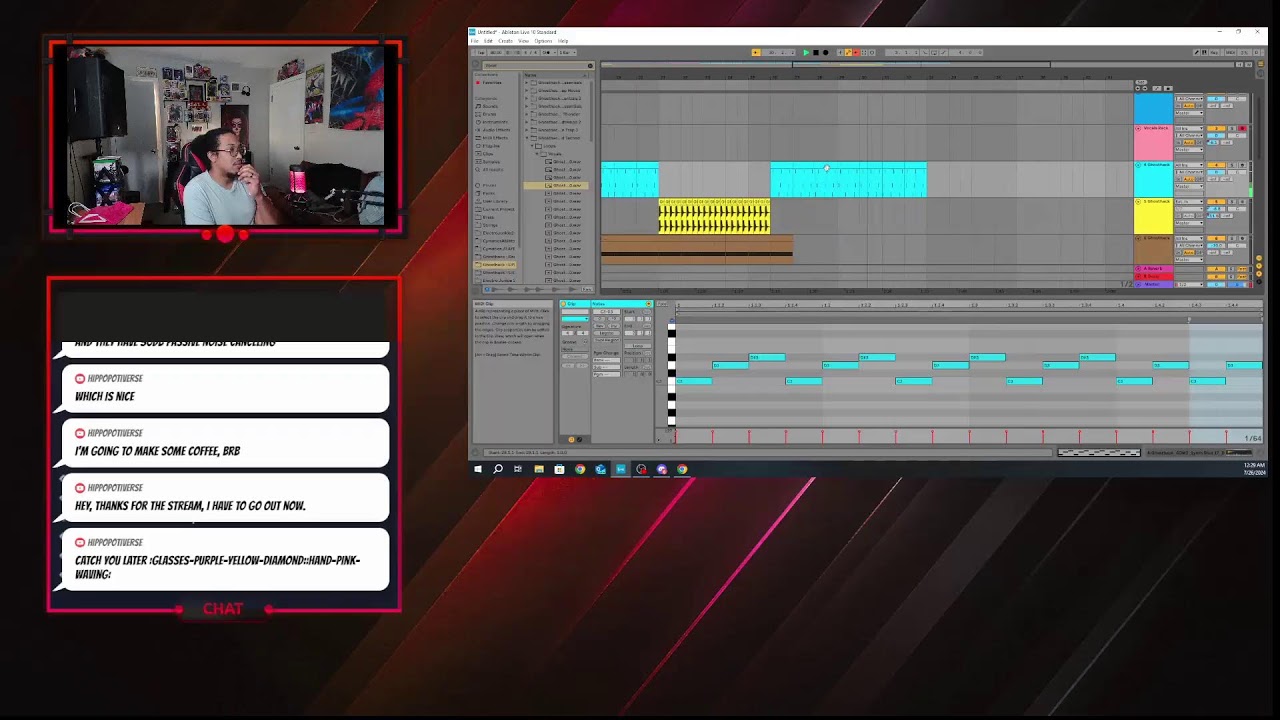Toggle the arrangement Loop switch

pos(934,52)
